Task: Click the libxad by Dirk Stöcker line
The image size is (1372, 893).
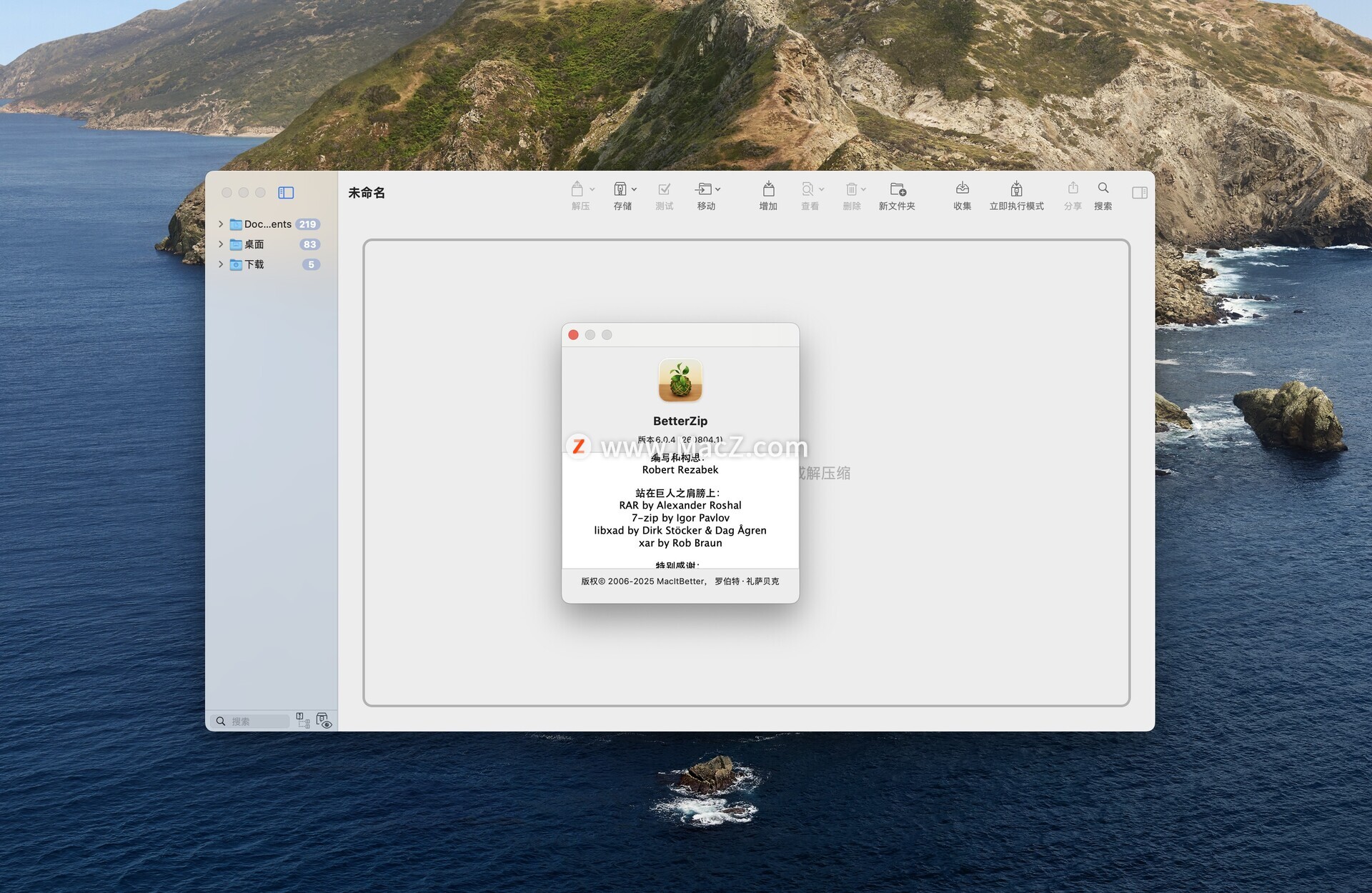Action: tap(680, 531)
